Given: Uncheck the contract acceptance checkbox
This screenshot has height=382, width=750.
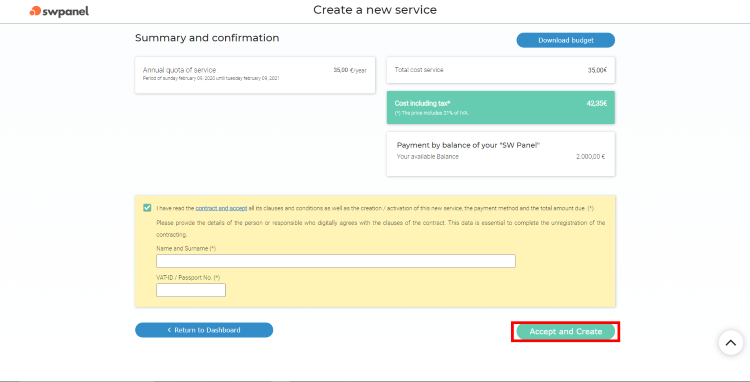Looking at the screenshot, I should (147, 208).
